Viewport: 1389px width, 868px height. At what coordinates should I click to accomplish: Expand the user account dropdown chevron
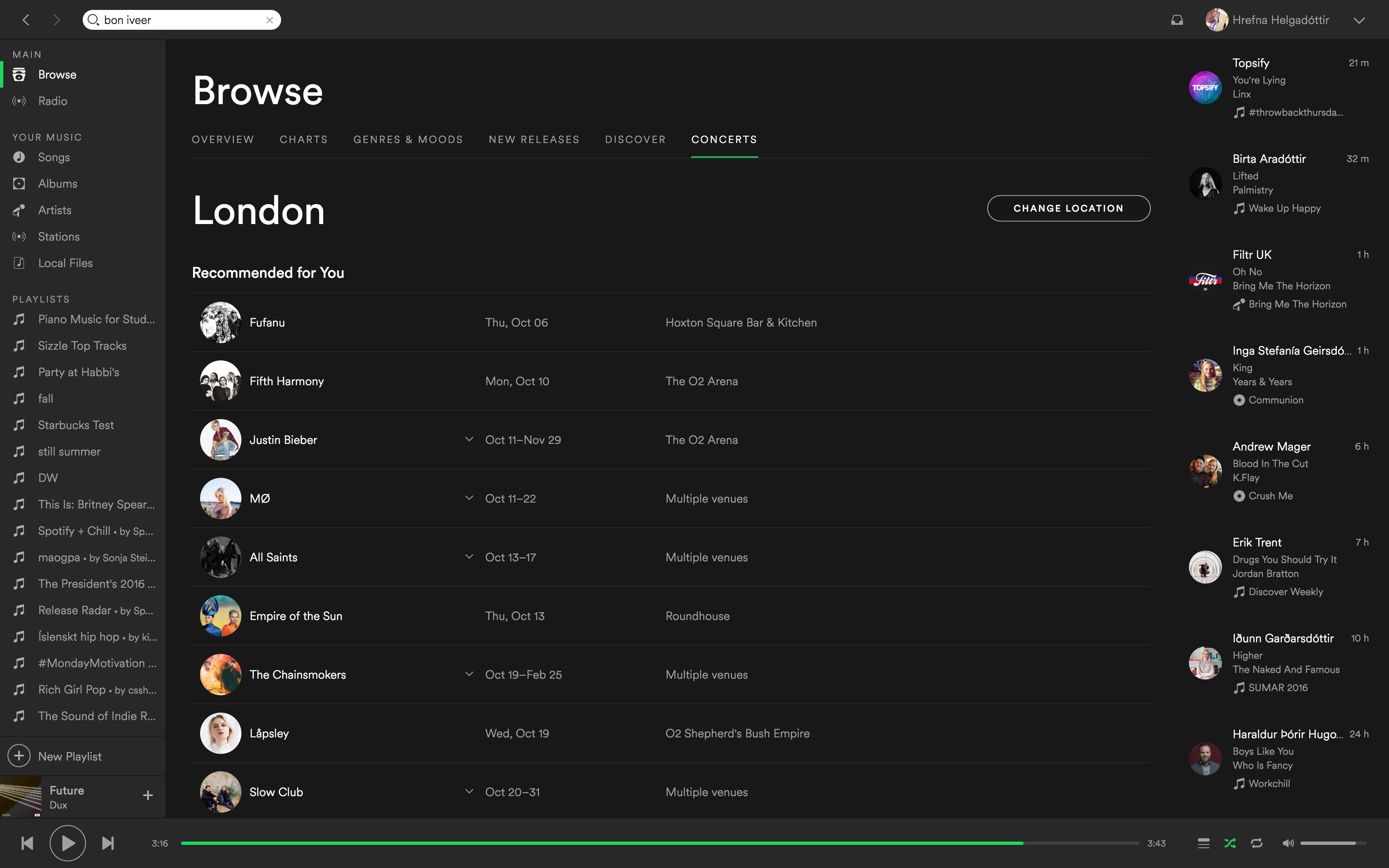point(1358,20)
